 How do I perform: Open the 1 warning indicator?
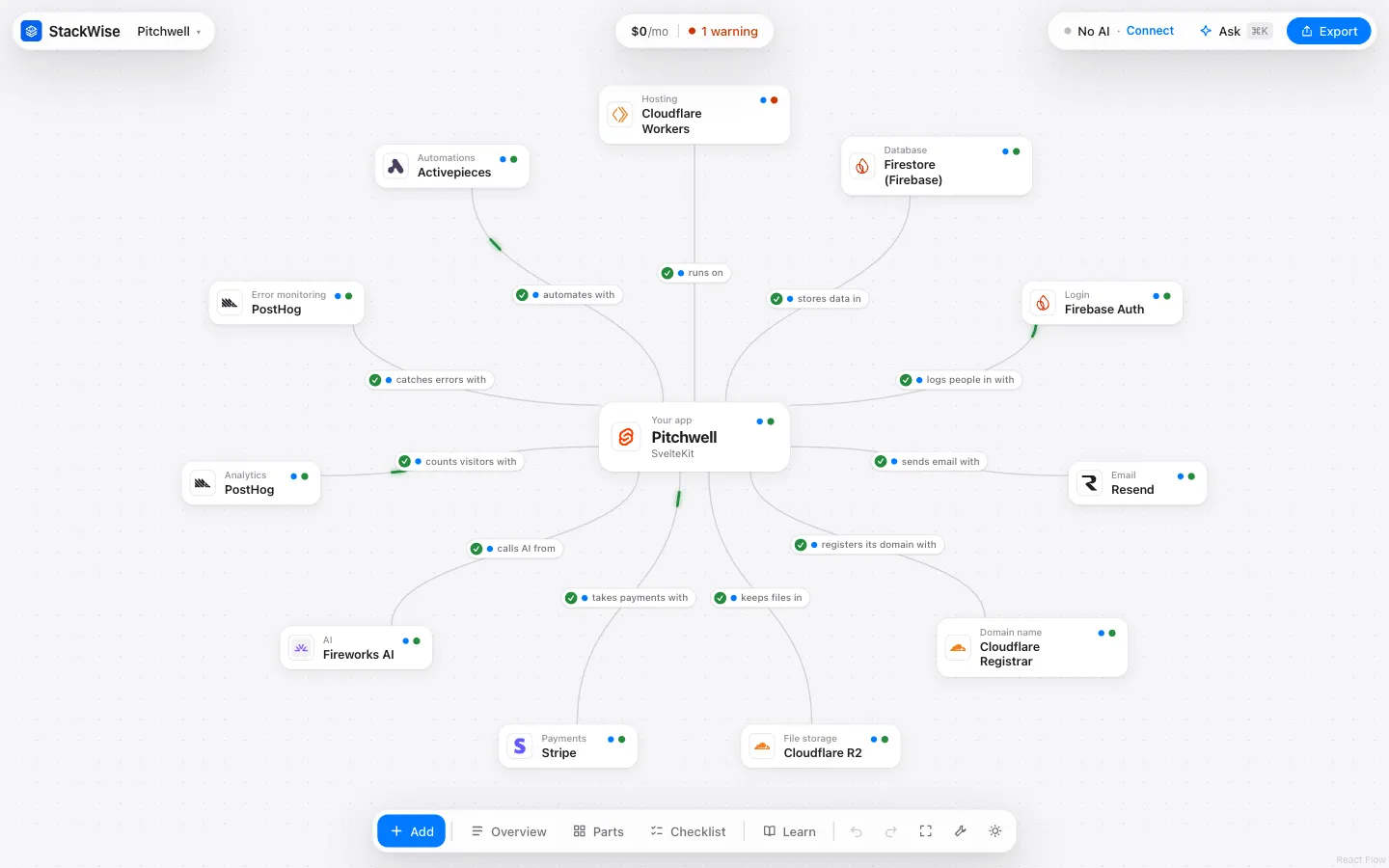723,31
